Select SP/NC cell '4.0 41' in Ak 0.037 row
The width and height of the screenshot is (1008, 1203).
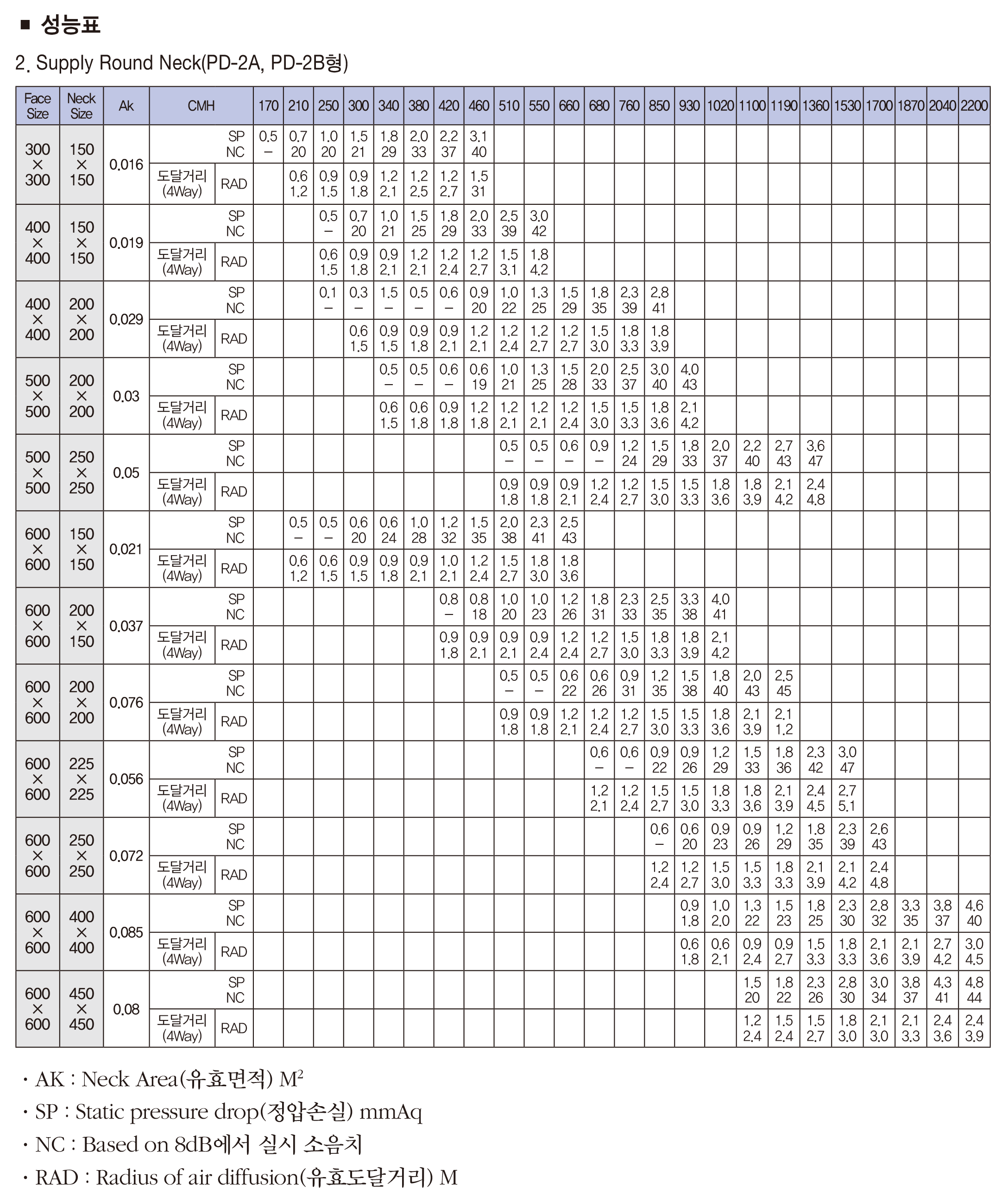coord(720,607)
